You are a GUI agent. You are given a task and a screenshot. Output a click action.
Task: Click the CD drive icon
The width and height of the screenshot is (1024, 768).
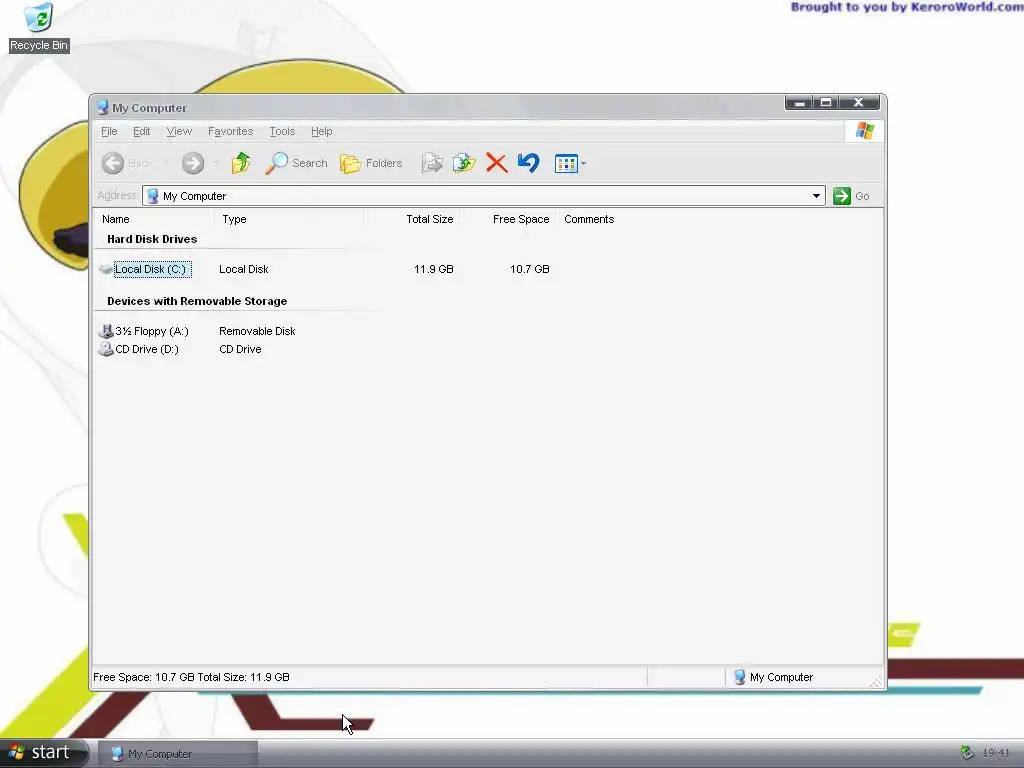(x=105, y=349)
